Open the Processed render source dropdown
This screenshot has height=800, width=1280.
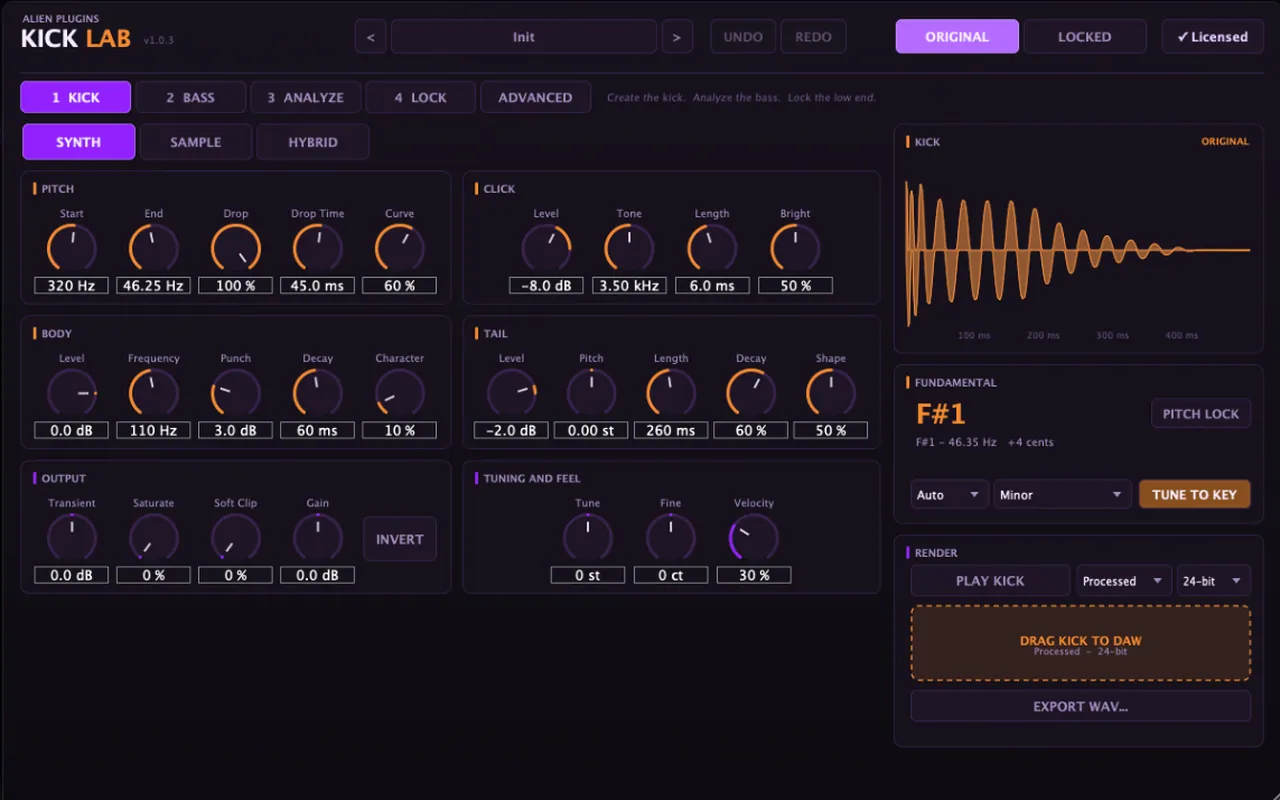(x=1124, y=581)
